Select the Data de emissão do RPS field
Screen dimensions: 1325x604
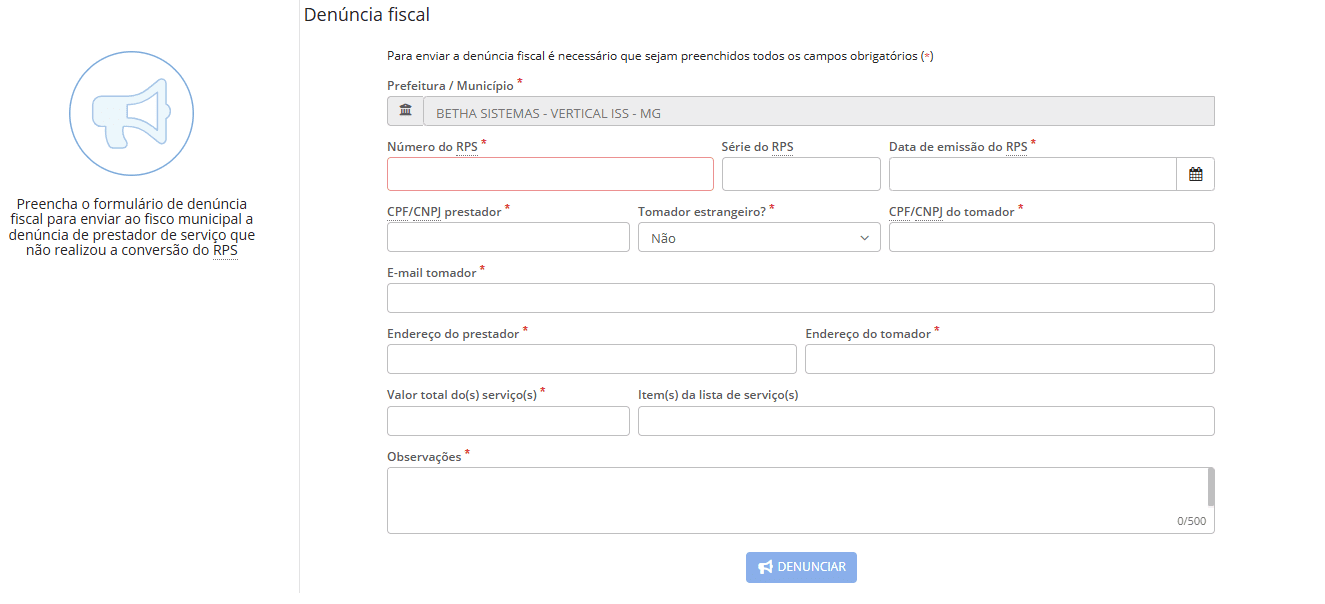click(1032, 174)
